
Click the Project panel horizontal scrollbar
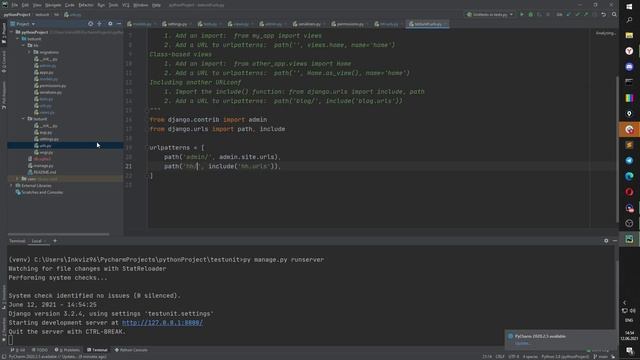click(58, 234)
